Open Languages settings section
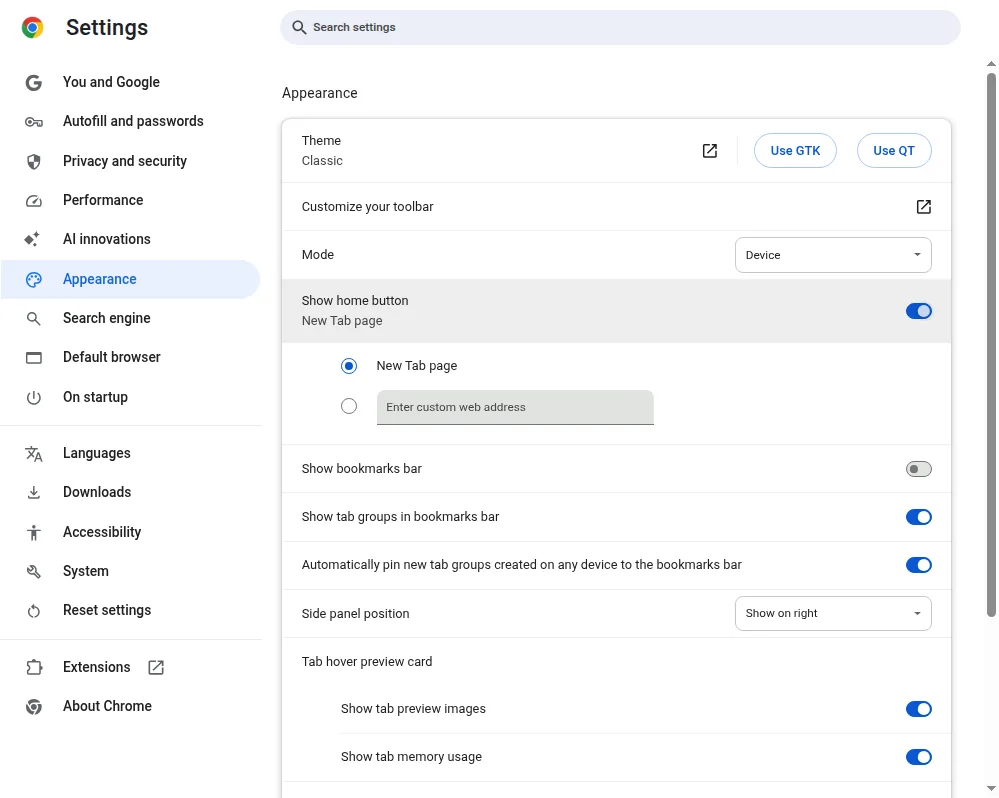This screenshot has width=999, height=798. tap(130, 453)
